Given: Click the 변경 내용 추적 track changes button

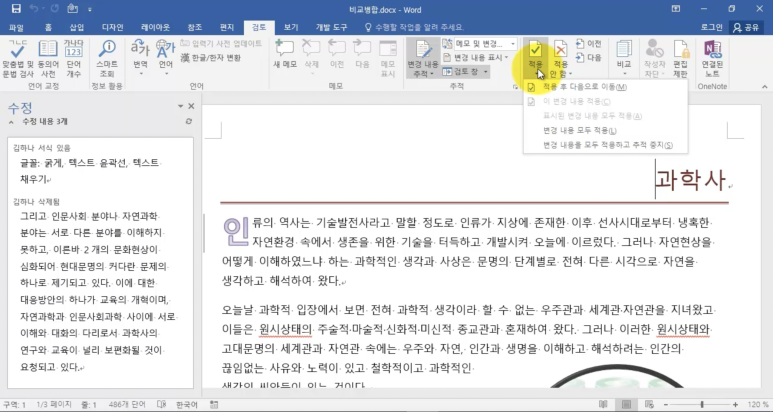Looking at the screenshot, I should click(x=423, y=59).
